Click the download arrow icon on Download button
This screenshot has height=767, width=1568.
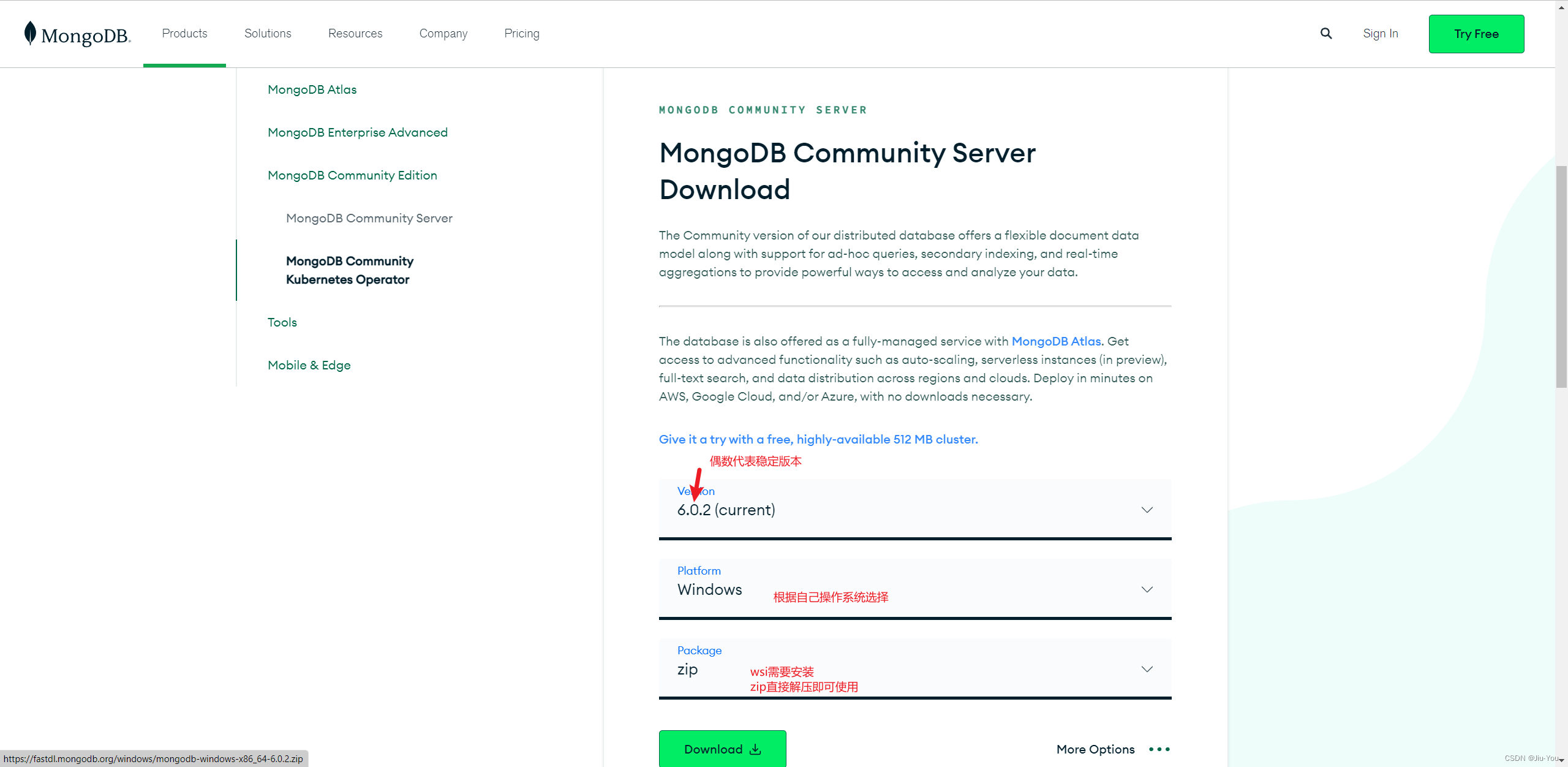click(756, 749)
